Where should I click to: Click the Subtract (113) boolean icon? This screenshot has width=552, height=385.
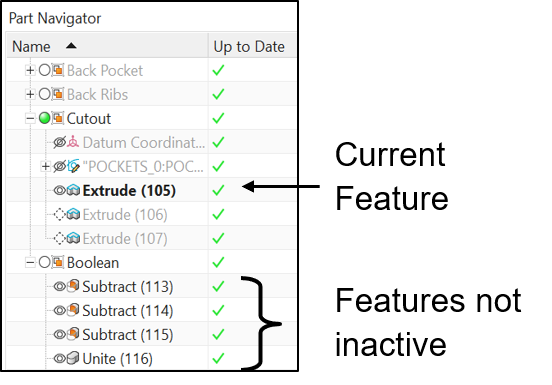point(73,286)
